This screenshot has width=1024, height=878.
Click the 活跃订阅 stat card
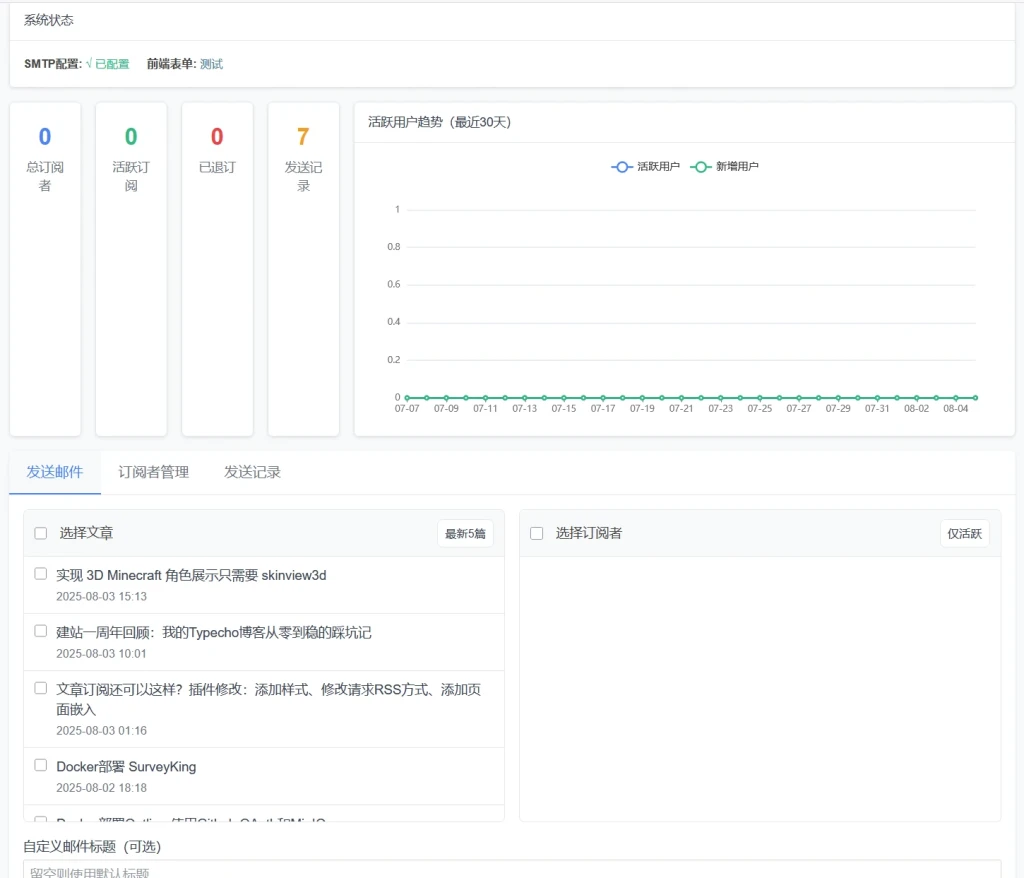click(x=131, y=268)
